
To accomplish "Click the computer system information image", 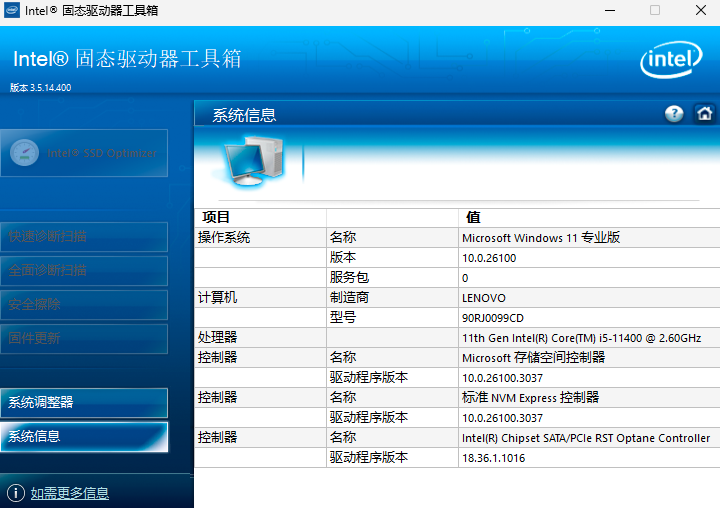I will pyautogui.click(x=253, y=160).
